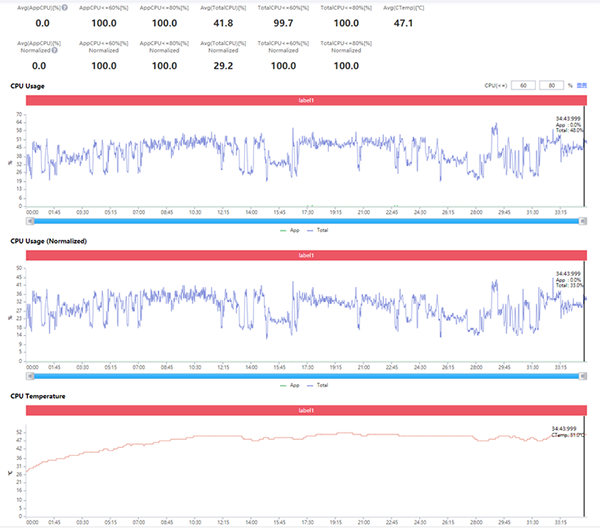
Task: Click the CPU threshold field showing 80
Action: click(x=552, y=86)
